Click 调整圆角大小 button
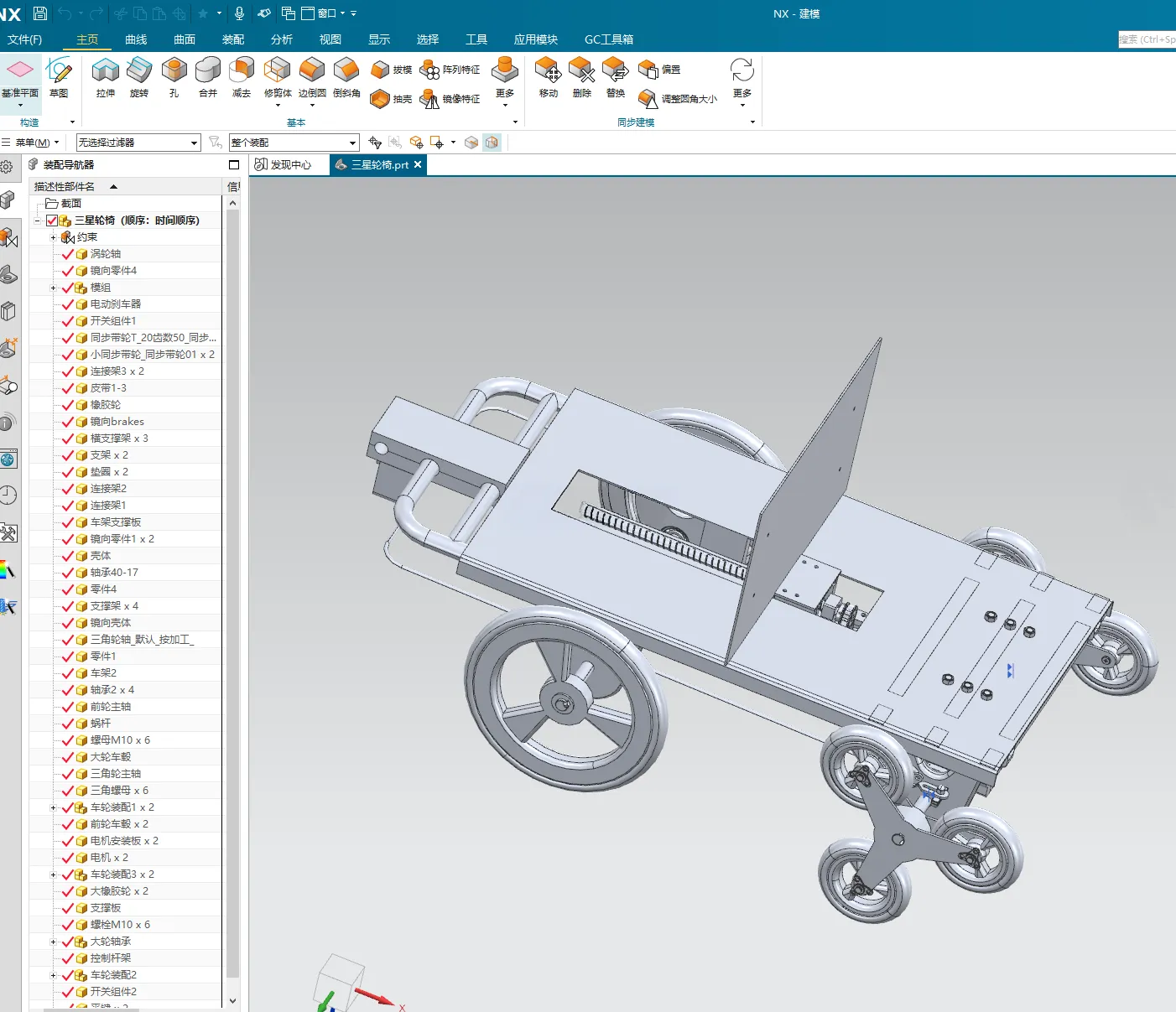The image size is (1176, 1012). click(x=678, y=99)
